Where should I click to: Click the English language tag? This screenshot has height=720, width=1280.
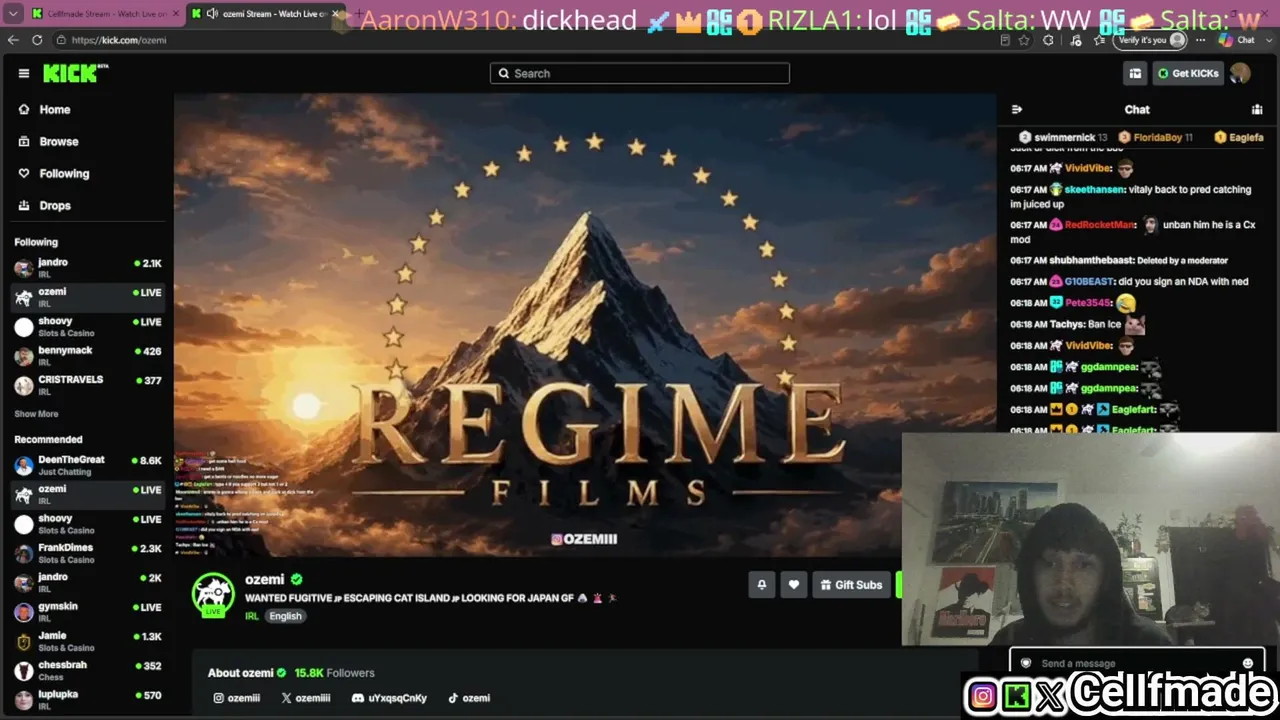[285, 616]
